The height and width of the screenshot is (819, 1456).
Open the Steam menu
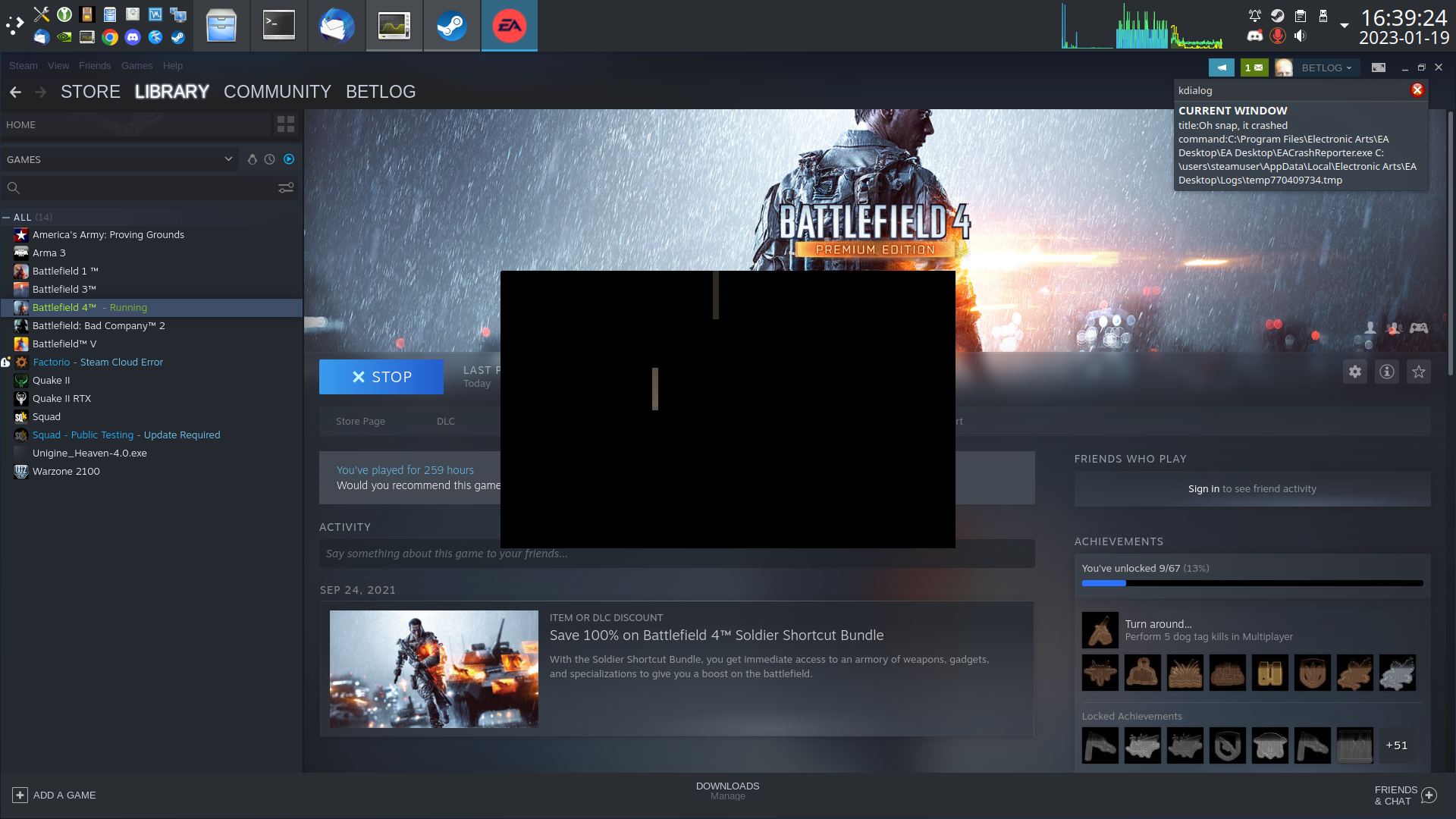click(24, 66)
